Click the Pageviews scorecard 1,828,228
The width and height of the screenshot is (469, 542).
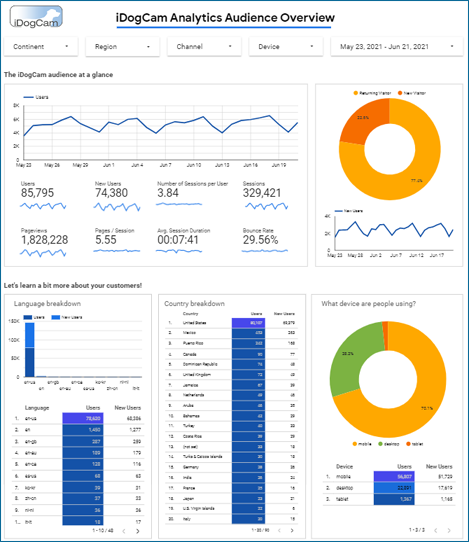pos(45,240)
